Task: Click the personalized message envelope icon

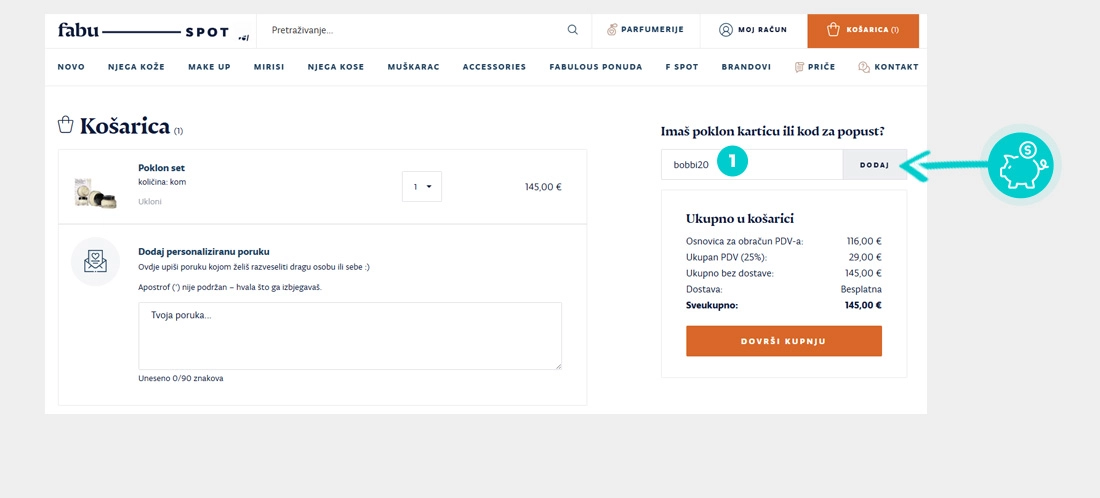Action: point(95,262)
